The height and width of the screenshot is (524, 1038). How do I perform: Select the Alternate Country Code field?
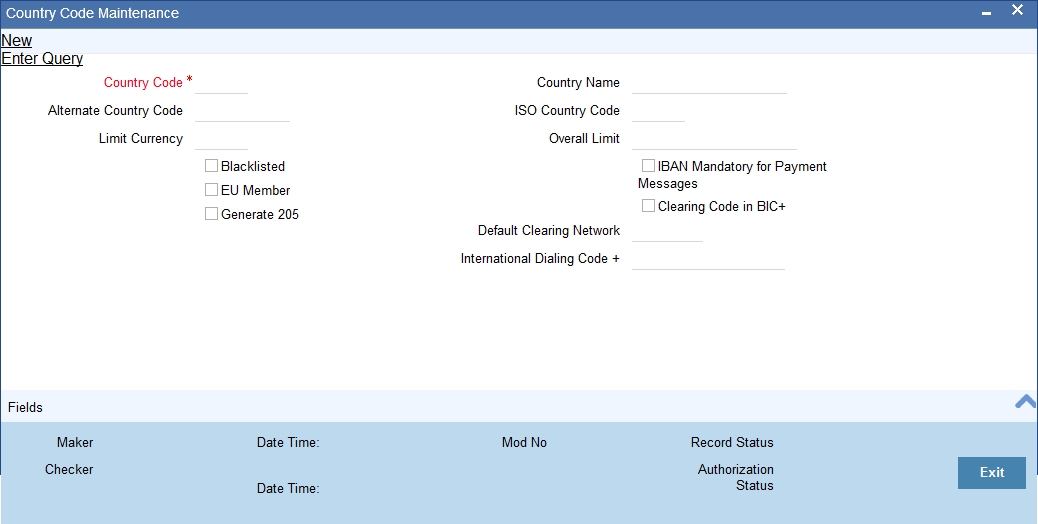click(242, 110)
